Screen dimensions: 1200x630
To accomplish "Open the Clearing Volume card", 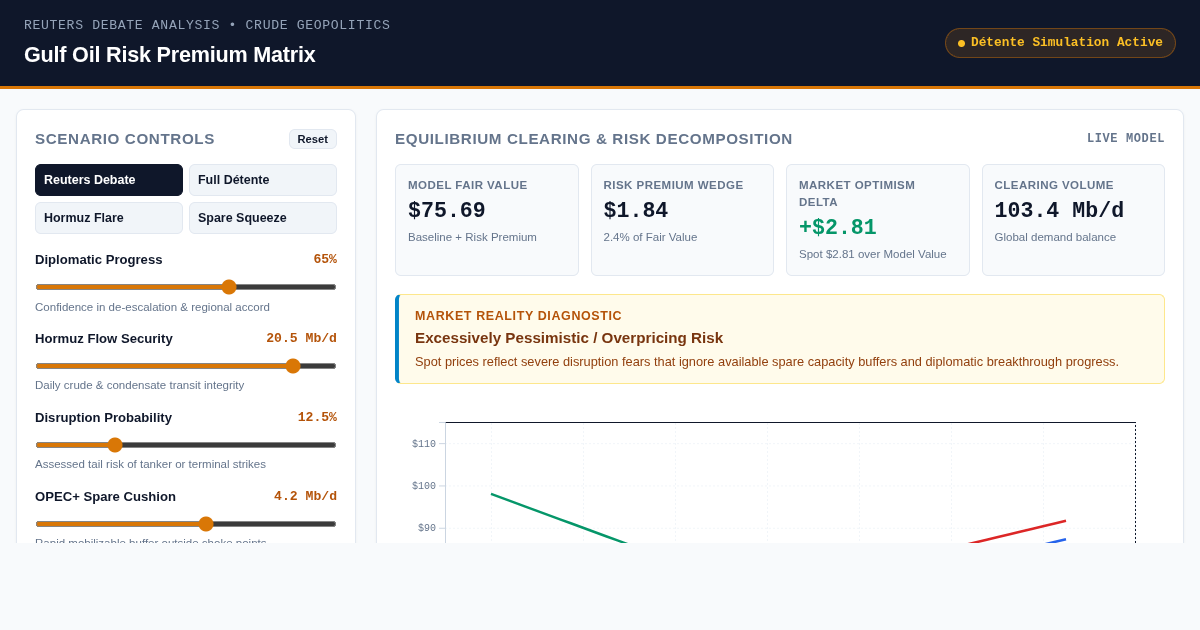I will click(x=1073, y=220).
